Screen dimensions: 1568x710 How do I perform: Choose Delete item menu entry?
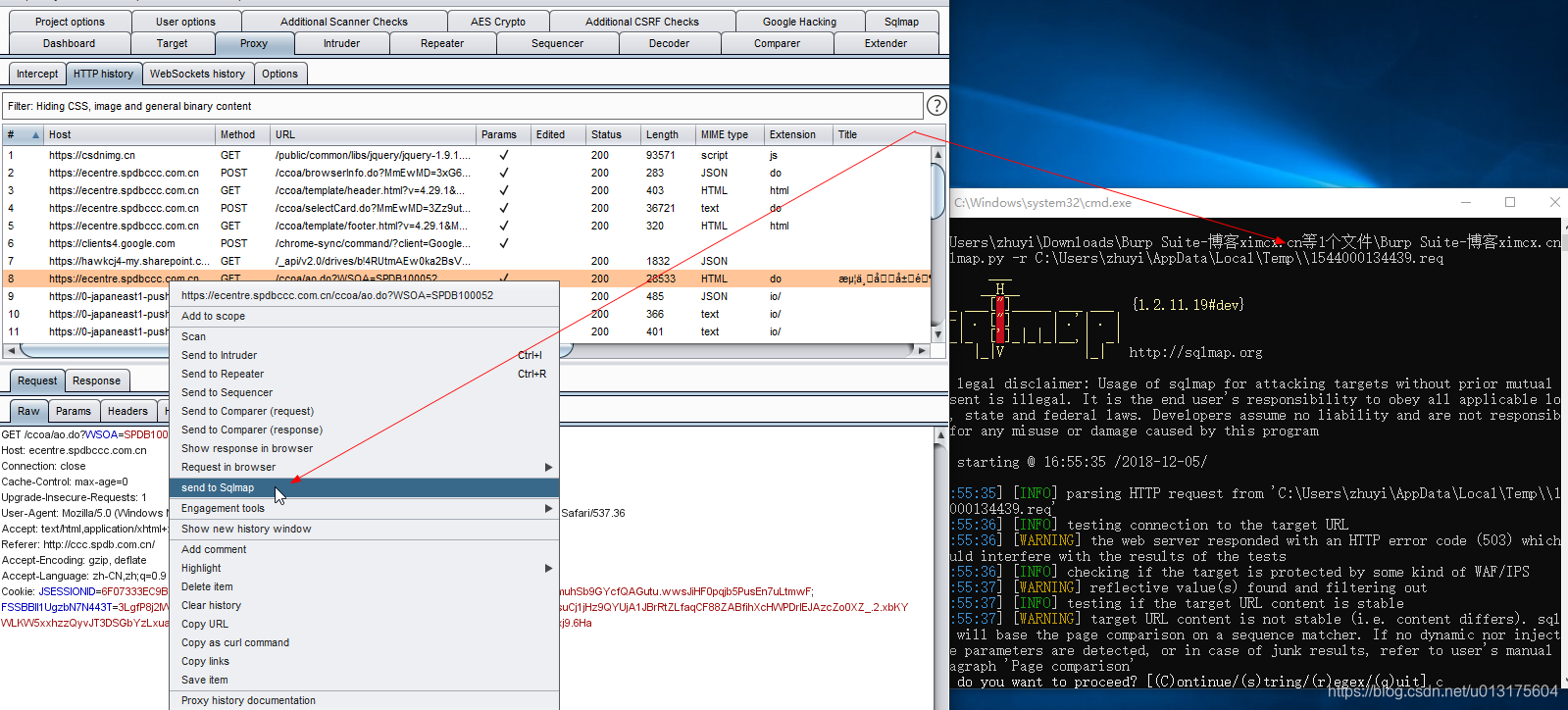[x=364, y=586]
